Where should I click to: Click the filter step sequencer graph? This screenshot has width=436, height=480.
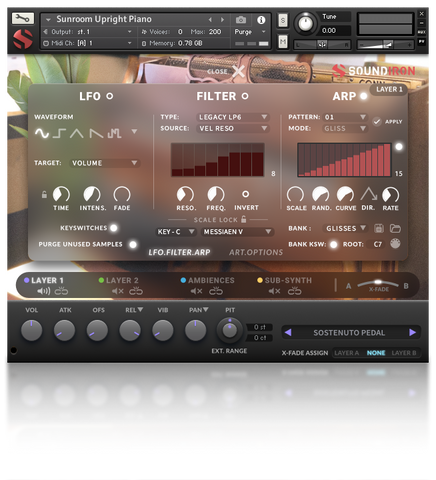[x=218, y=160]
